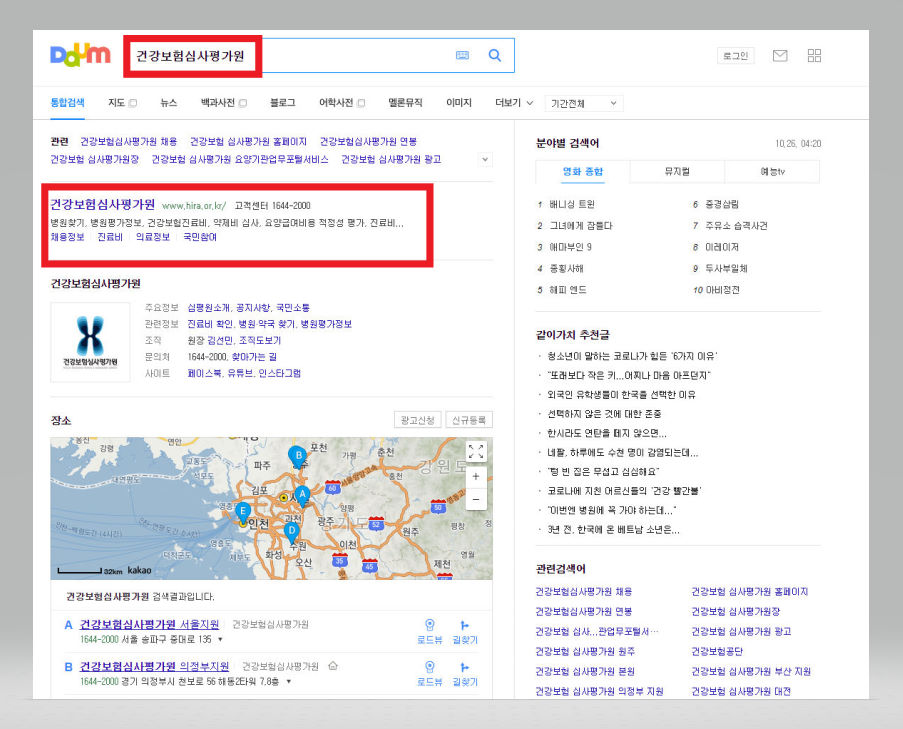Select the 예능tv tab
The height and width of the screenshot is (729, 903).
click(x=772, y=171)
